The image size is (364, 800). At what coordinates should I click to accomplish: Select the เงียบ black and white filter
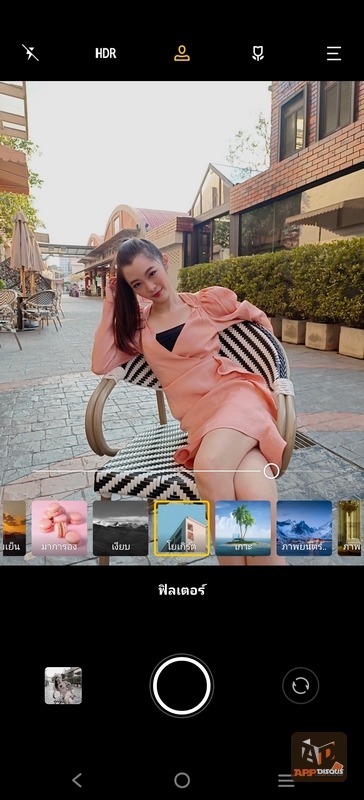(120, 528)
